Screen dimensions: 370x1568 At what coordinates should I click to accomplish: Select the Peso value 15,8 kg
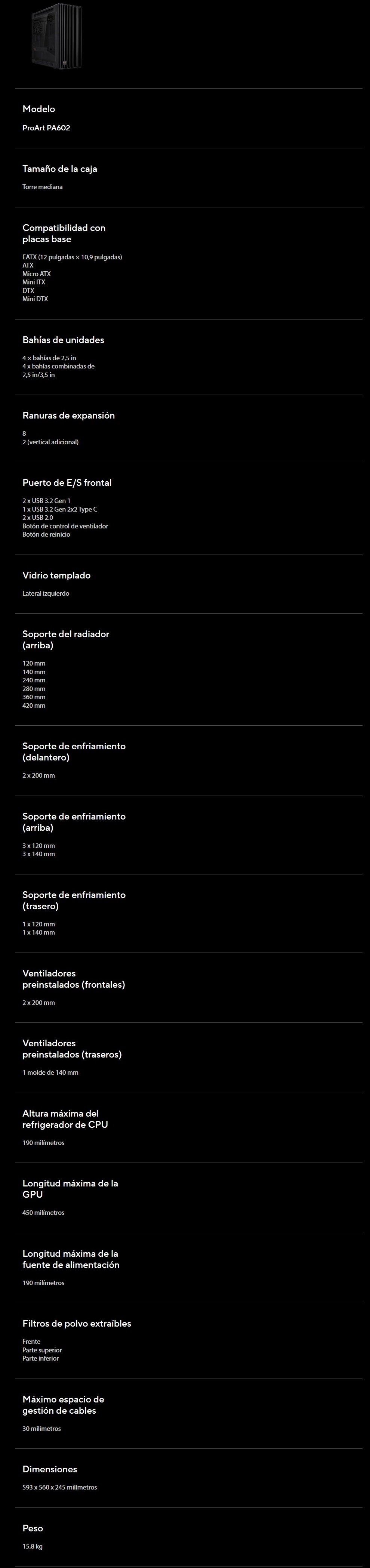click(x=32, y=1546)
